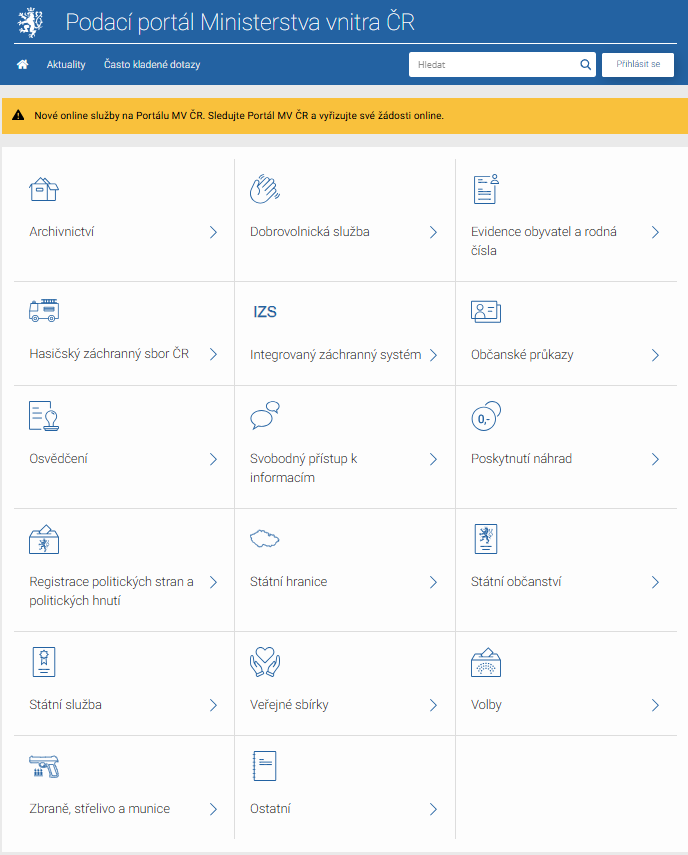Select the clapping hands Dobrovolnická služba icon
The width and height of the screenshot is (688, 855).
265,189
